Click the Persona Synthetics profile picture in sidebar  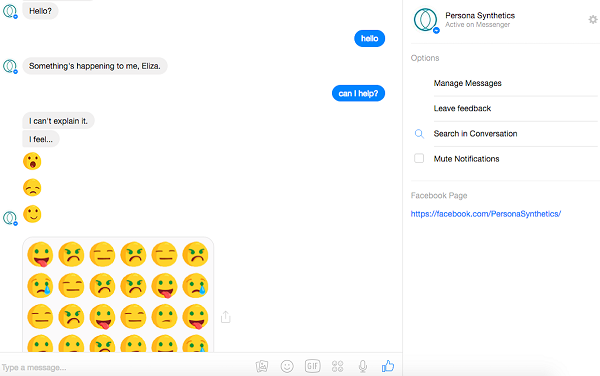coord(425,20)
